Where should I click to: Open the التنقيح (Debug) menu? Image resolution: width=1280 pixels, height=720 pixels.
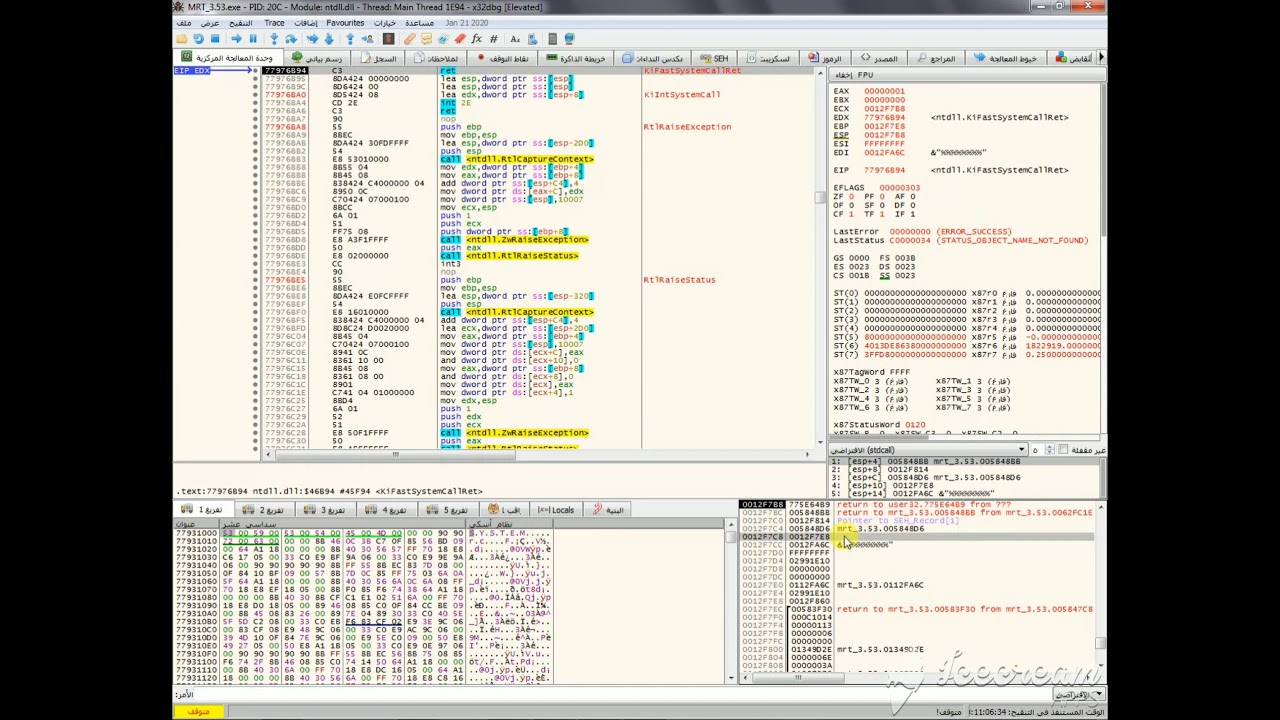click(x=241, y=23)
